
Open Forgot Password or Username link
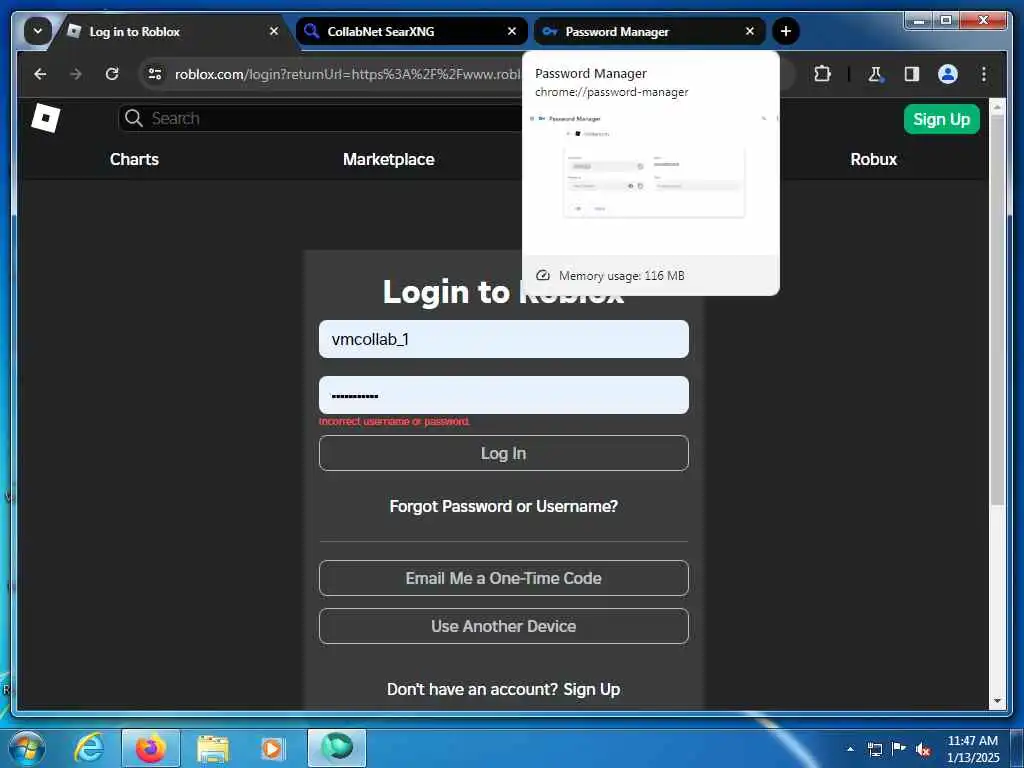click(504, 506)
